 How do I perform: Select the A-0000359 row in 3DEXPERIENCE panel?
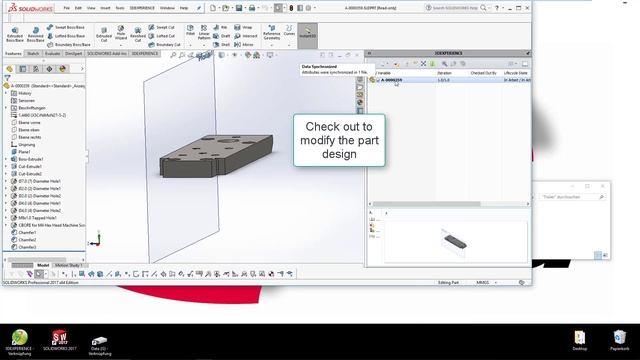449,80
